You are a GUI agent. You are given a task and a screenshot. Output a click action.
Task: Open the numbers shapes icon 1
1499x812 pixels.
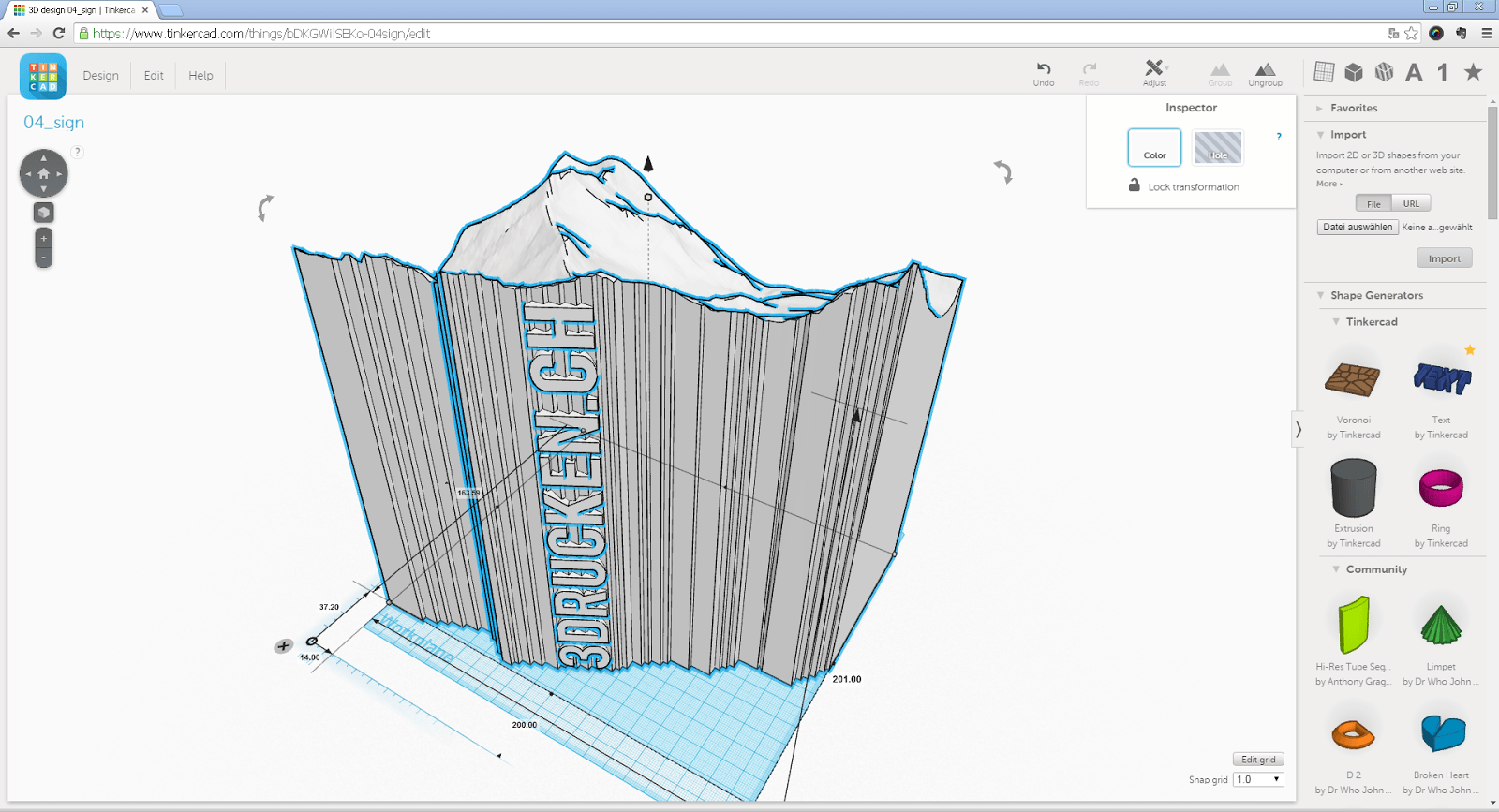pyautogui.click(x=1443, y=72)
